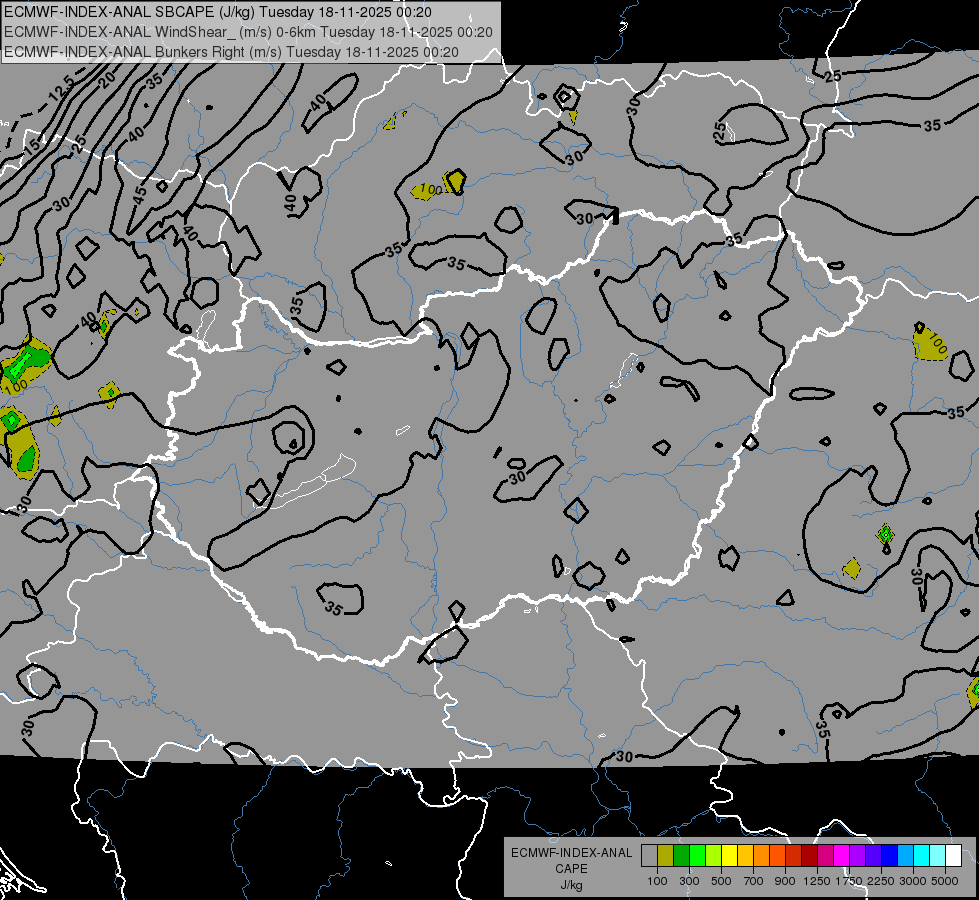This screenshot has height=900, width=979.
Task: Click the legend value 2250
Action: (x=881, y=881)
